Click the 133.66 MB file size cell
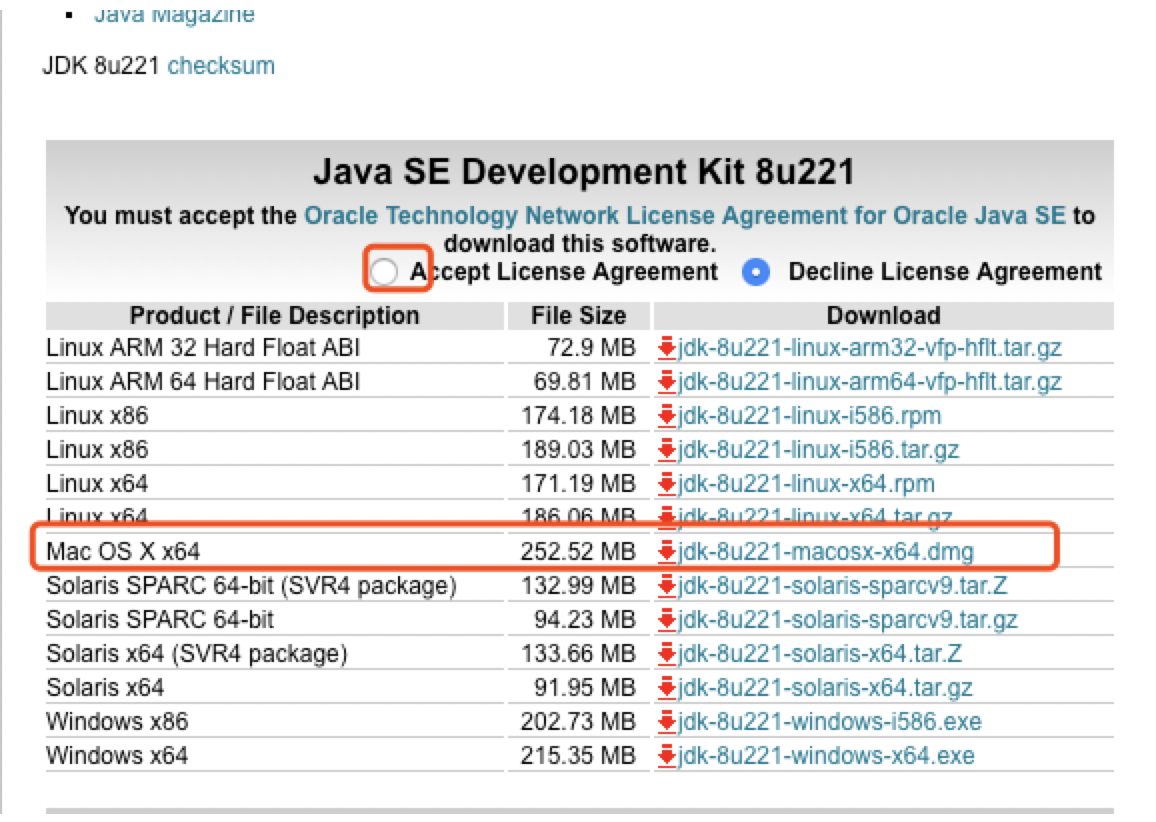1156x822 pixels. coord(578,653)
